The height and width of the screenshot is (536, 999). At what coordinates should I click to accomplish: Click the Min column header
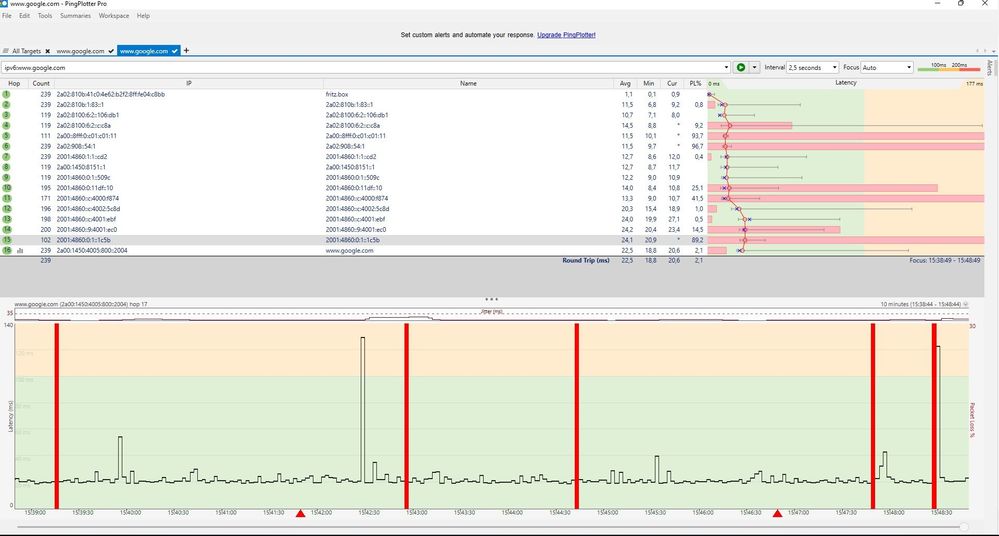(x=649, y=83)
